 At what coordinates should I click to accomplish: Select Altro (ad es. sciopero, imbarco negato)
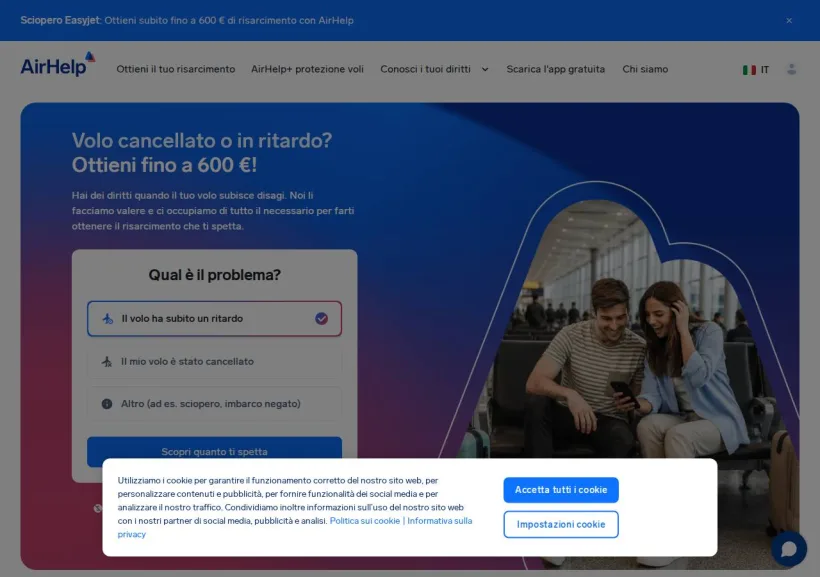point(214,404)
